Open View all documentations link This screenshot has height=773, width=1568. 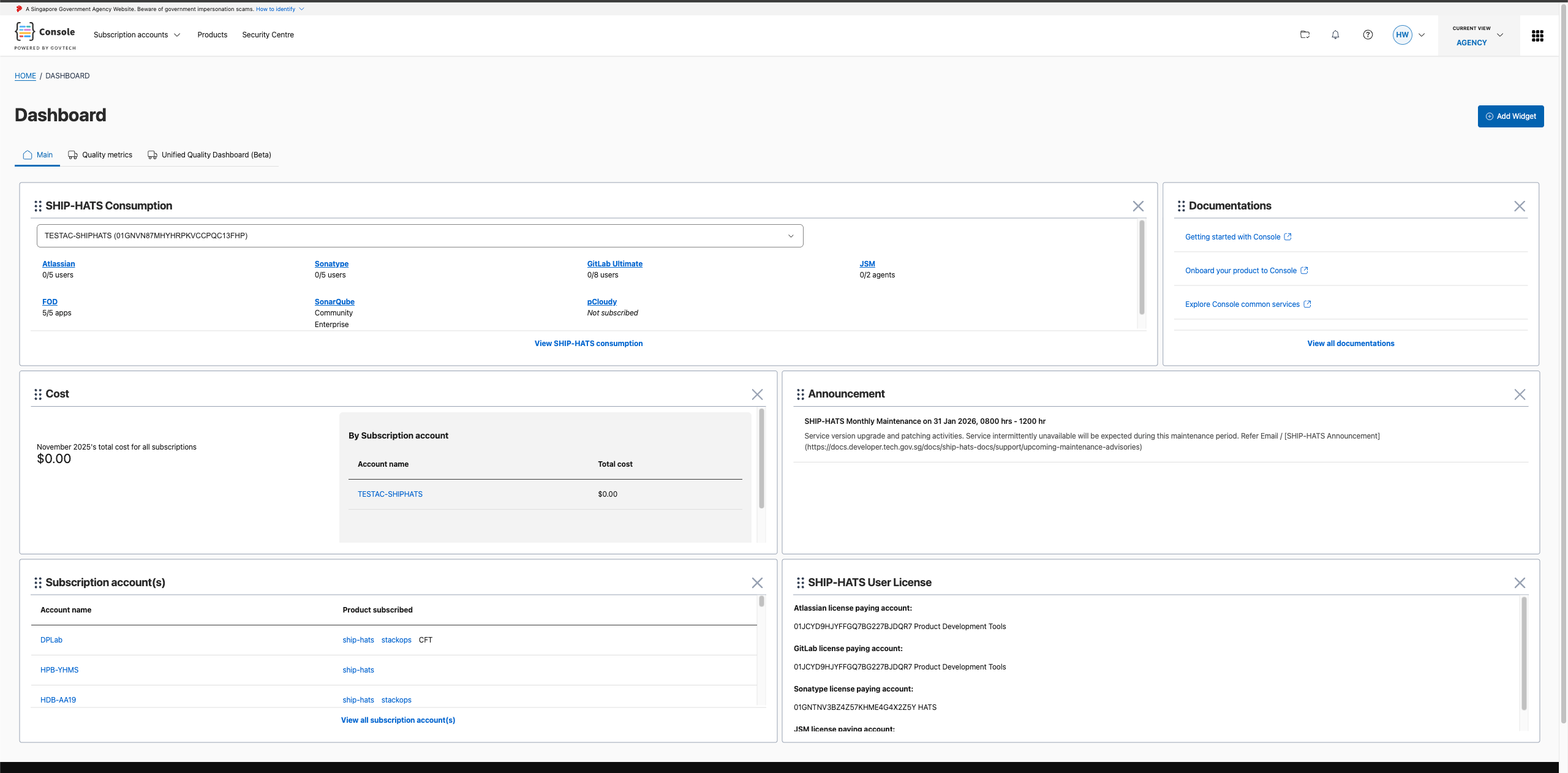point(1351,344)
